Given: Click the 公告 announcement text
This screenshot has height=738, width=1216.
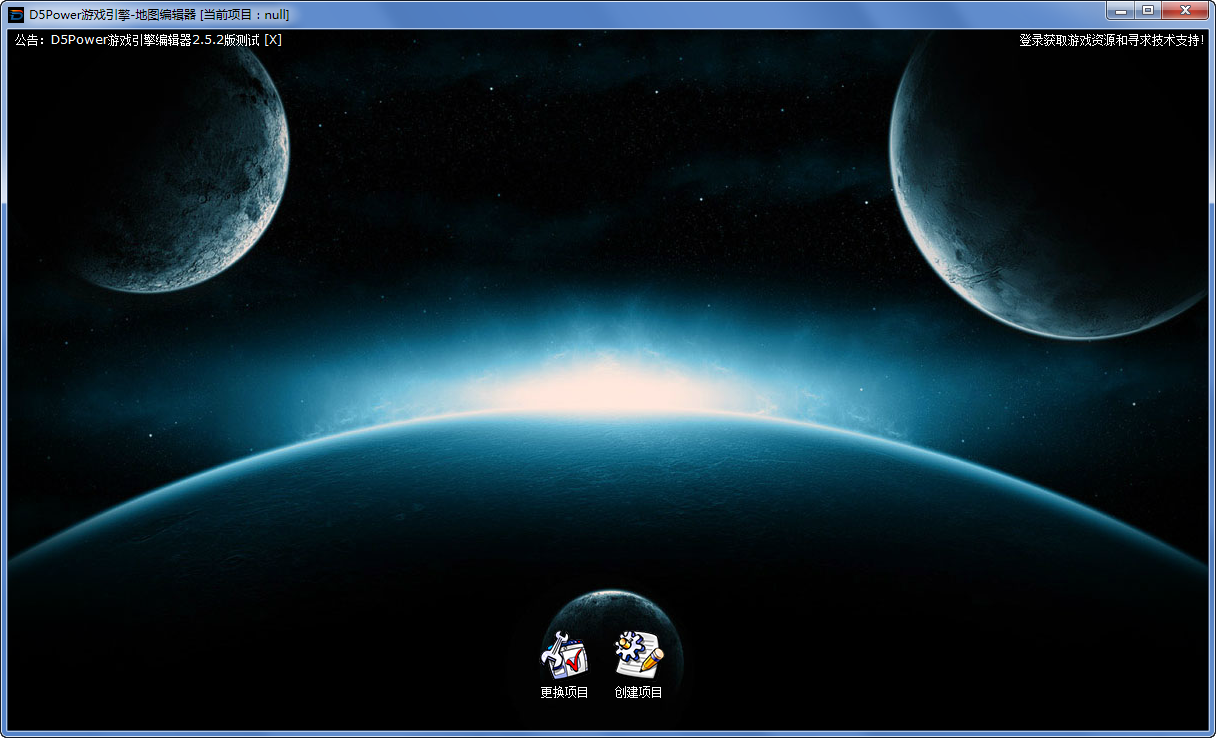Looking at the screenshot, I should (28, 40).
